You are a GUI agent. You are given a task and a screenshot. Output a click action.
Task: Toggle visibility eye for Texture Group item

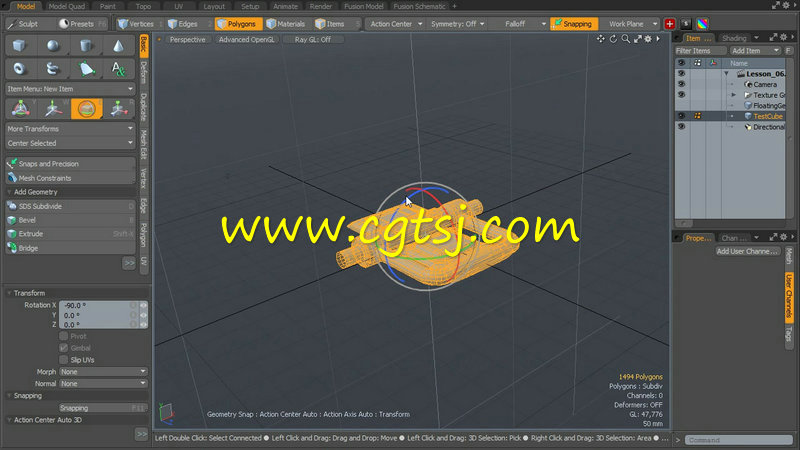[x=681, y=95]
